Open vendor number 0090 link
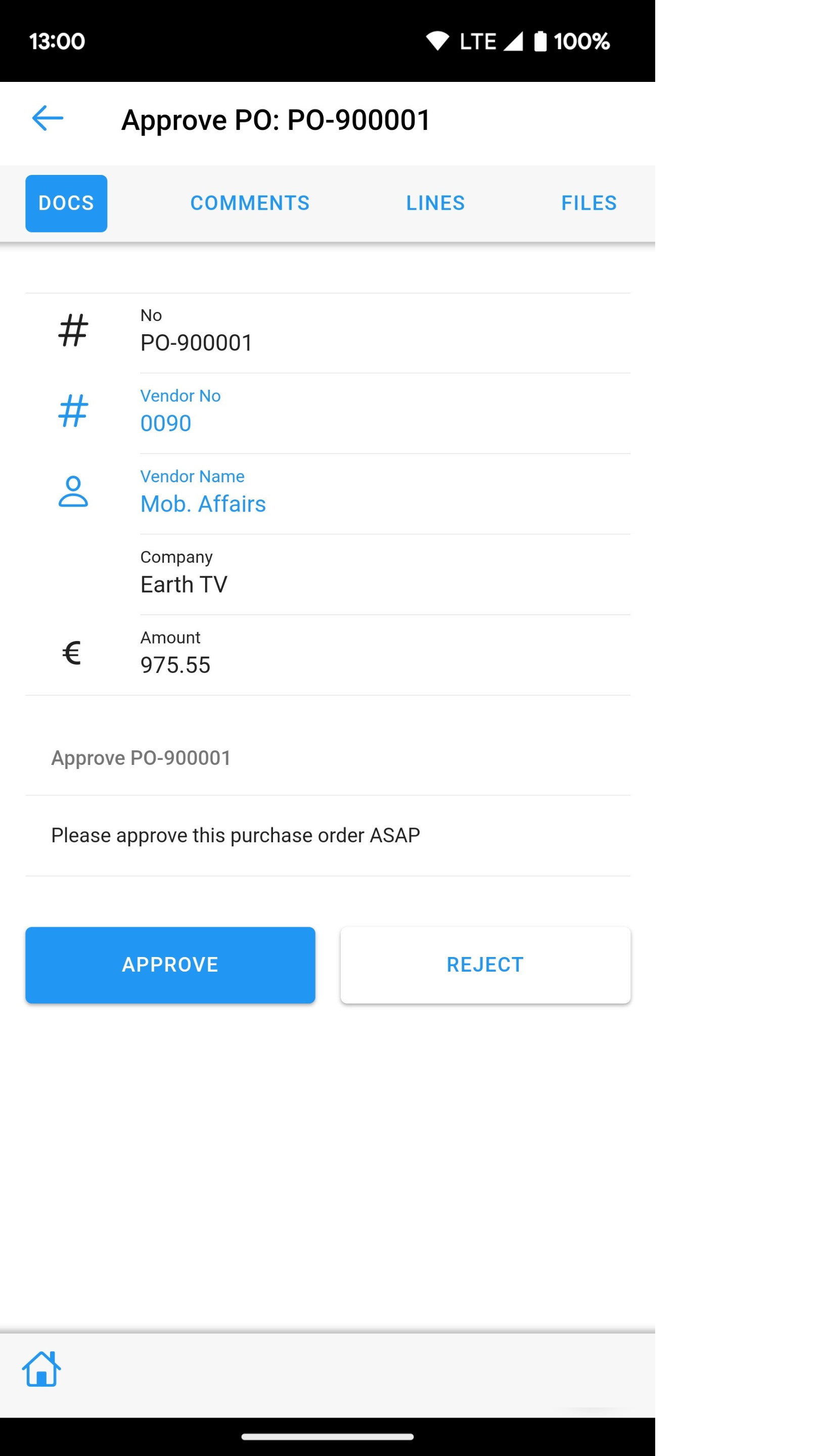The width and height of the screenshot is (819, 1456). pos(166,423)
